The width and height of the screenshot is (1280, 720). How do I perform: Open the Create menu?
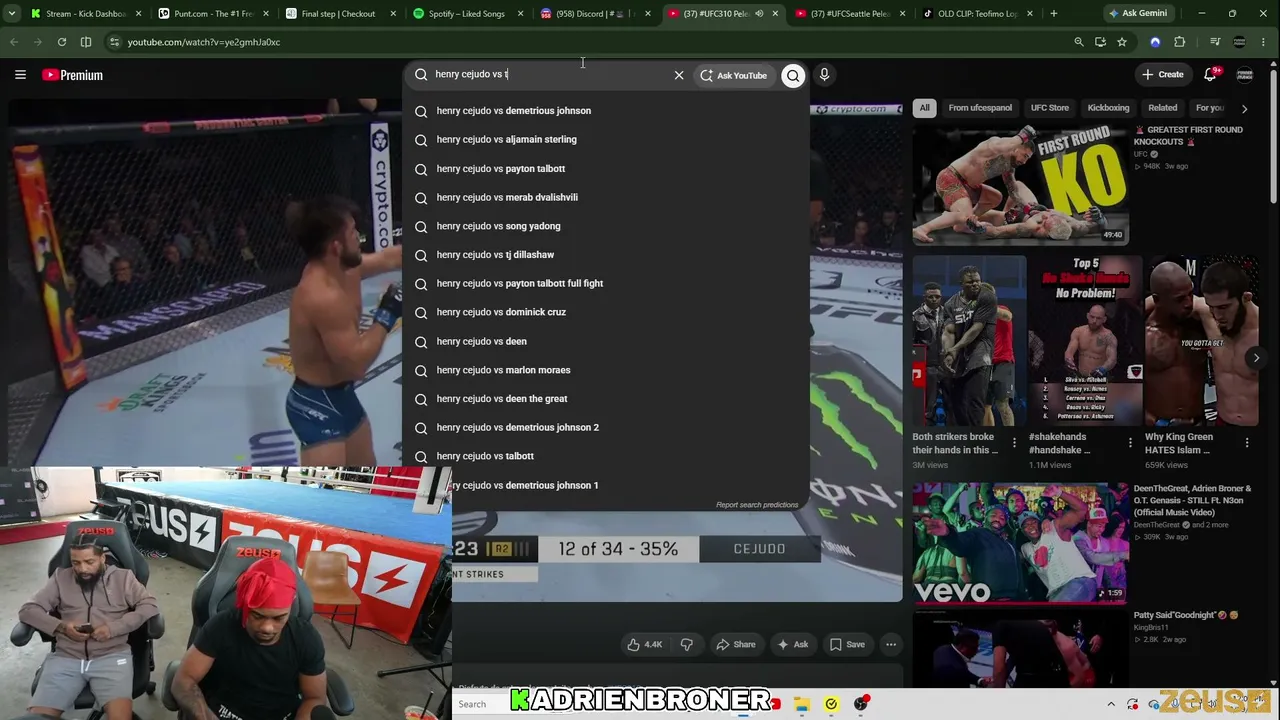click(x=1163, y=75)
